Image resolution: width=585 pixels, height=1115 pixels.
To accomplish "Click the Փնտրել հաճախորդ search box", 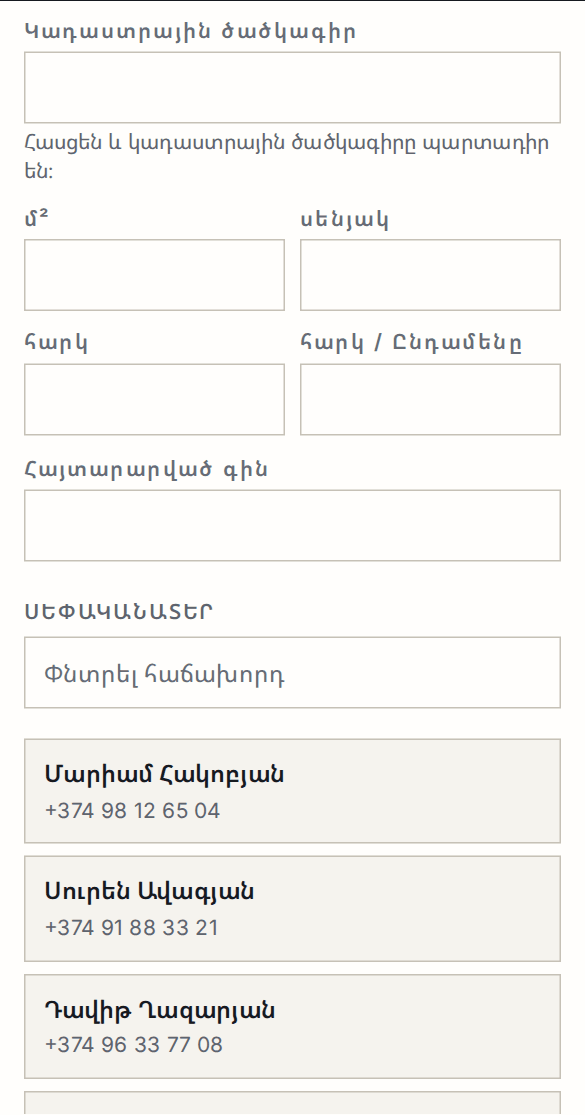I will (x=292, y=672).
